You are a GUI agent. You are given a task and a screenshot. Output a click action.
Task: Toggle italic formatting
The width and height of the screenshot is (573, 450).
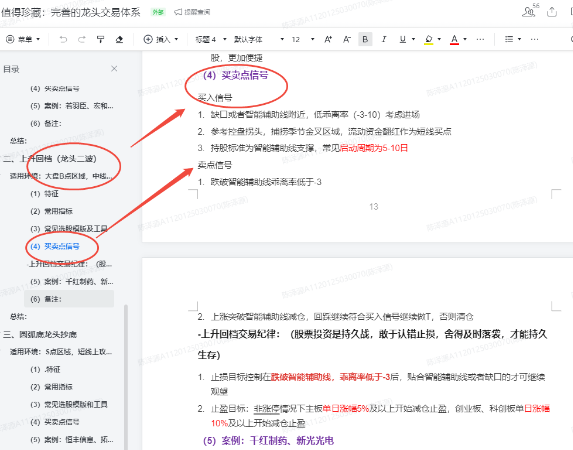tap(384, 39)
